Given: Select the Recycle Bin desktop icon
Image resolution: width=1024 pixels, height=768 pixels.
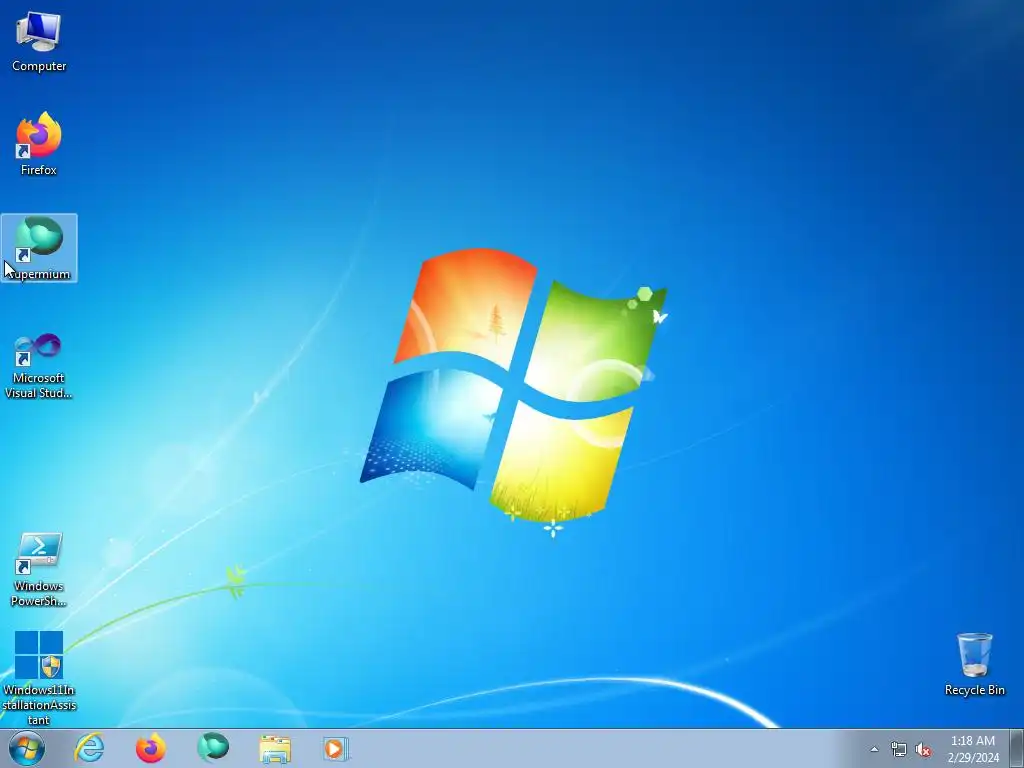Looking at the screenshot, I should (974, 664).
